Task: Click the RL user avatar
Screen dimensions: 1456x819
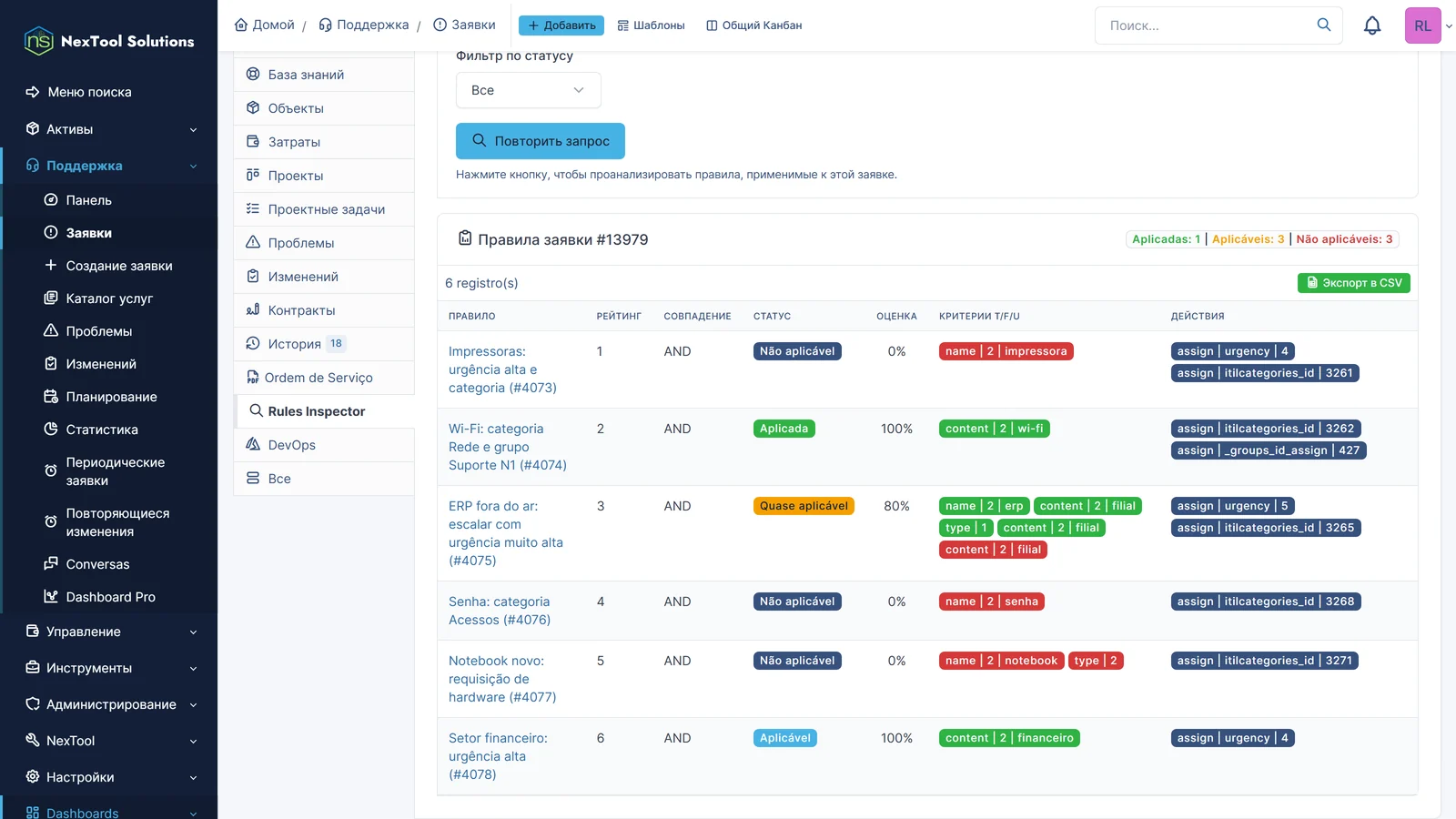Action: pos(1423,25)
